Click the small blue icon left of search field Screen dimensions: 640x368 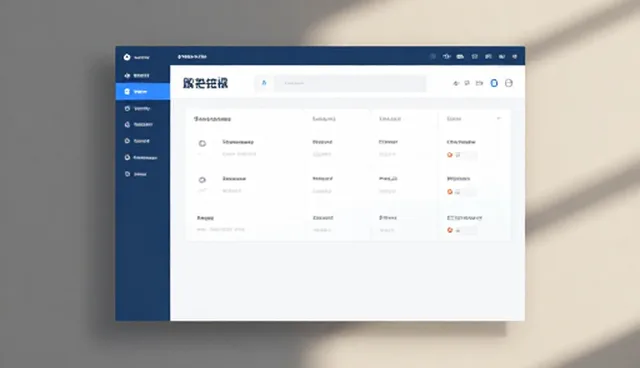pos(264,83)
